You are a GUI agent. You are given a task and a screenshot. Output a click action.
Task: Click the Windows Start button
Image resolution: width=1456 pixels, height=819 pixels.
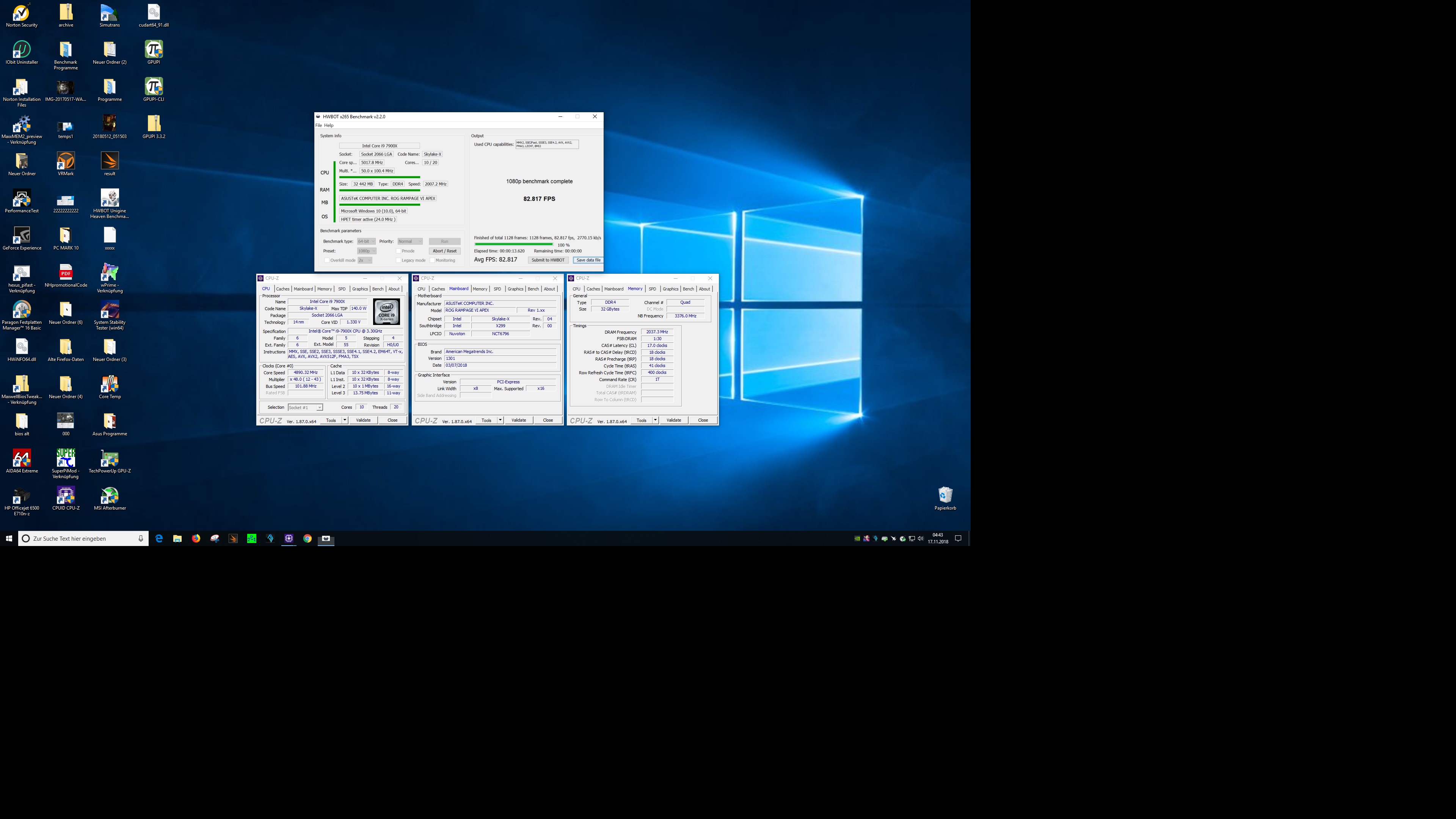[9, 539]
